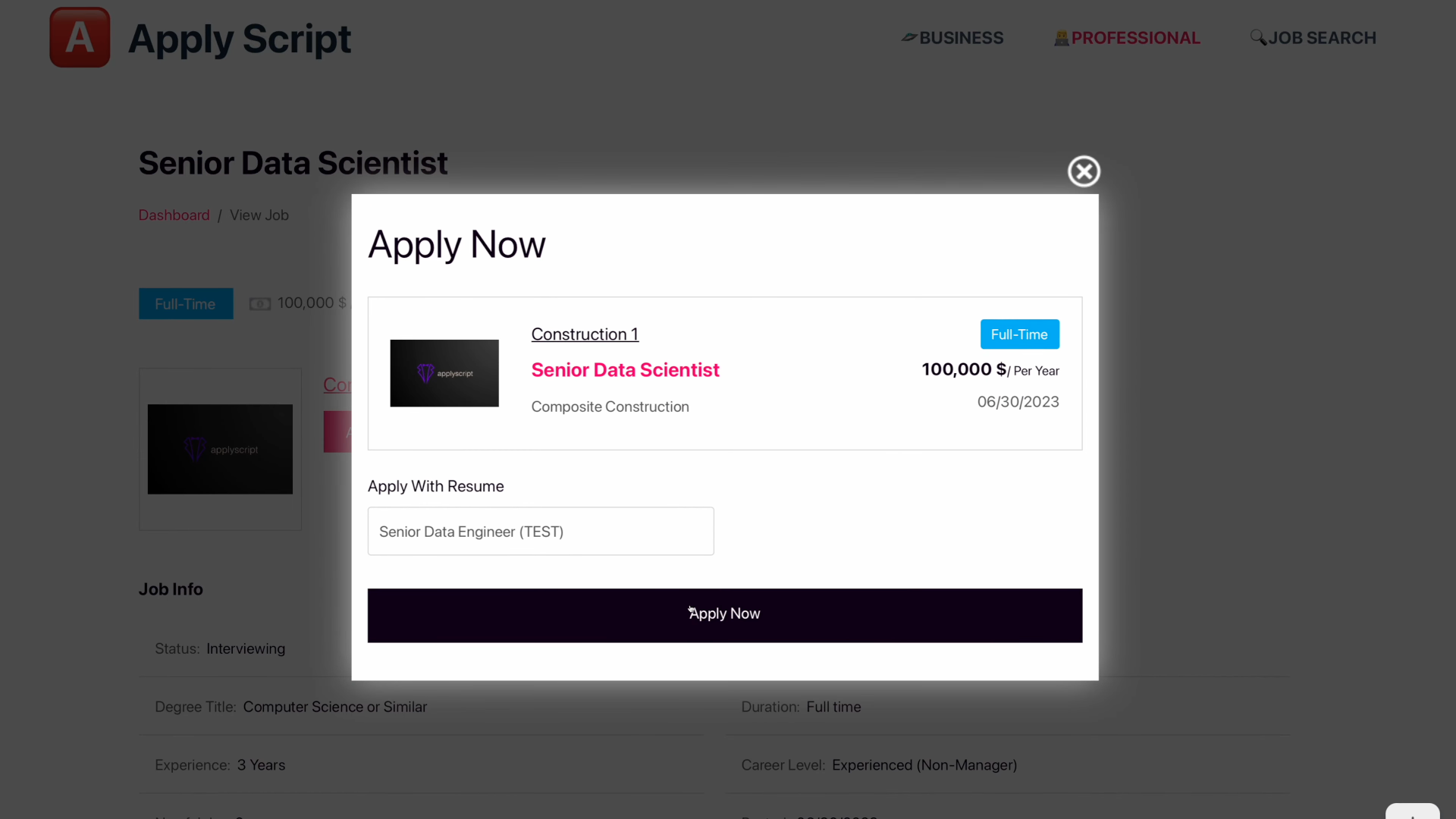Click the applyscript logo thumbnail in modal
Viewport: 1456px width, 819px height.
[x=444, y=373]
